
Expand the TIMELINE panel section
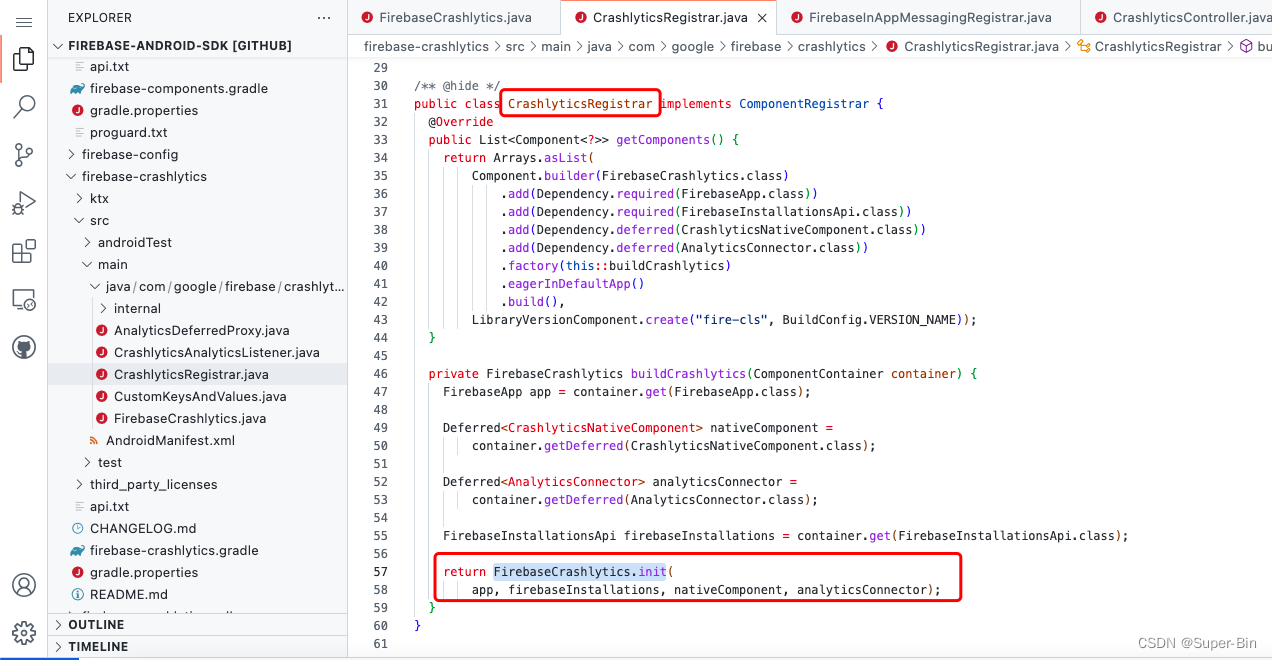coord(198,647)
